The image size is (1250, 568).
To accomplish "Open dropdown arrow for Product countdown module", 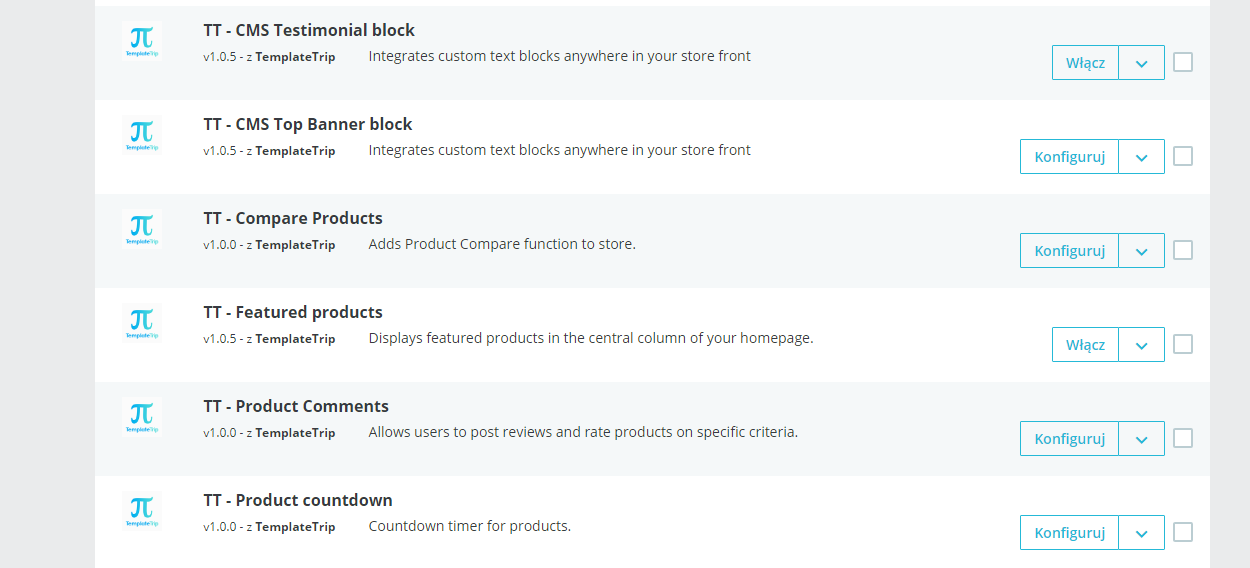I will tap(1141, 533).
